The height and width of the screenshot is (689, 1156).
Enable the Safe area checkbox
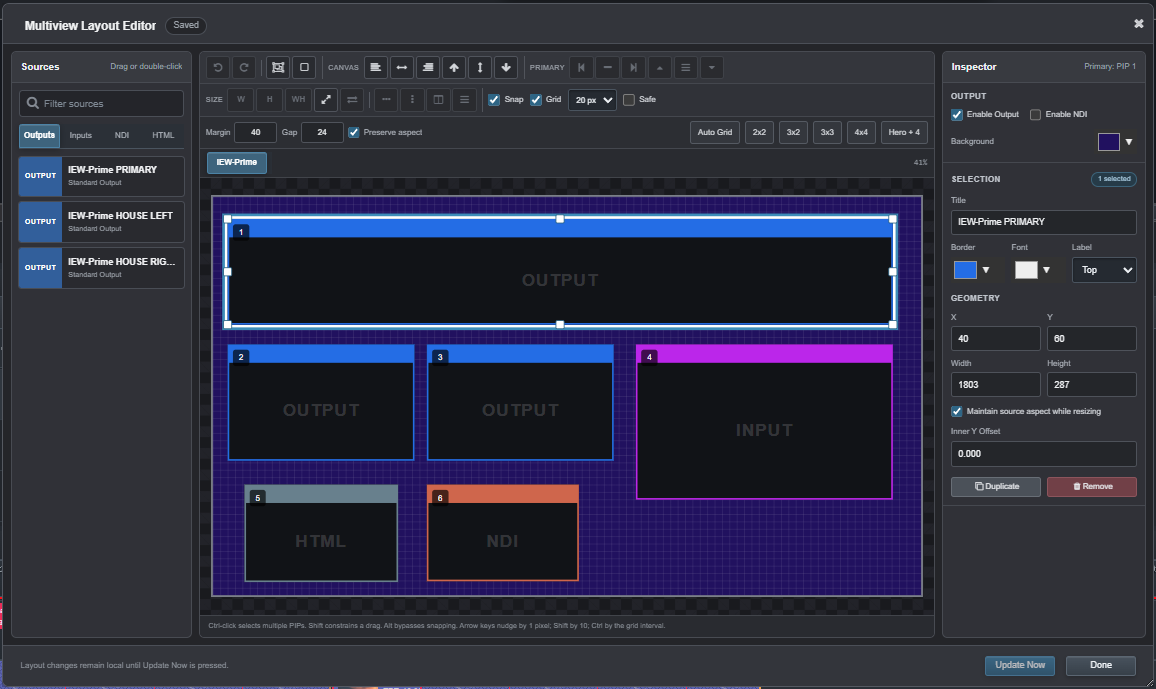tap(629, 99)
